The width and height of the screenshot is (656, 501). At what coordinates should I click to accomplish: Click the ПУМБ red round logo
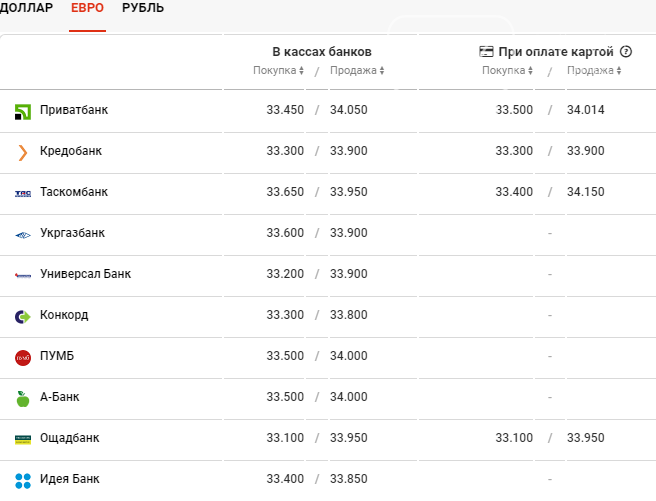click(23, 357)
